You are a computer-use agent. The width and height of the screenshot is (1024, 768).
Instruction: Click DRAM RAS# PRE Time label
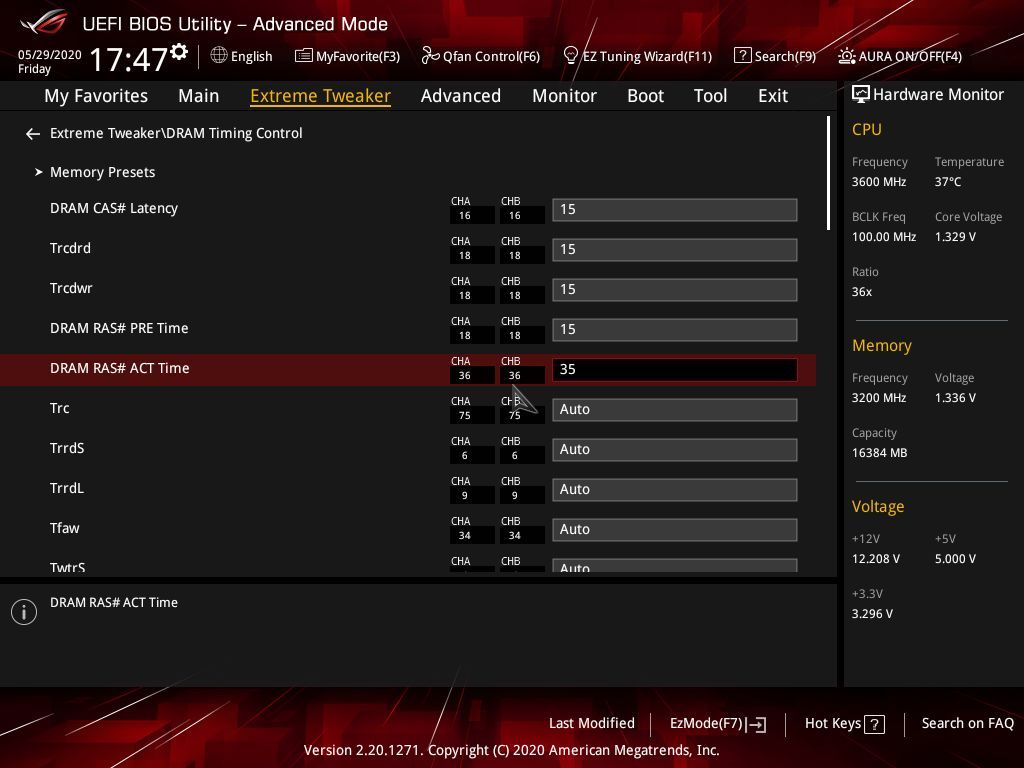[x=119, y=328]
